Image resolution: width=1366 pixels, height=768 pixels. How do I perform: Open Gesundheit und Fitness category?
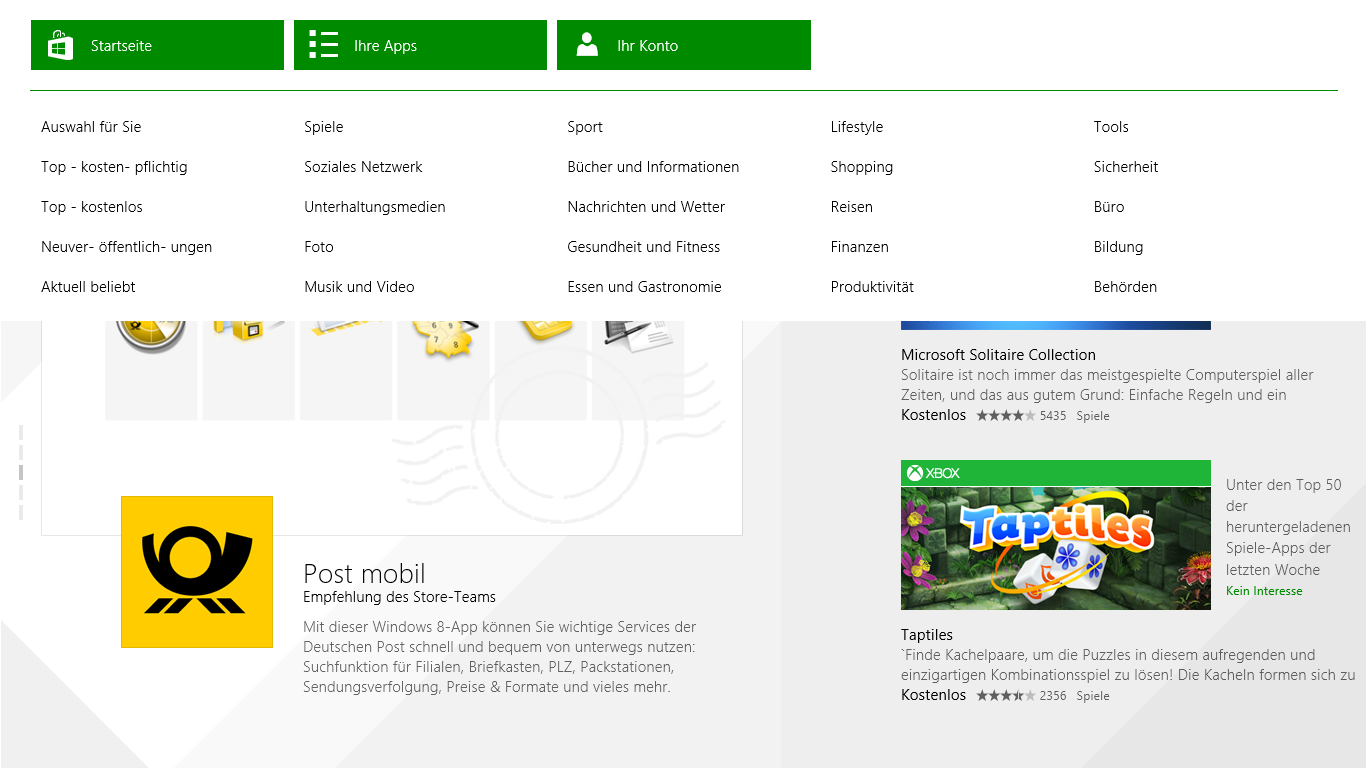[x=644, y=247]
